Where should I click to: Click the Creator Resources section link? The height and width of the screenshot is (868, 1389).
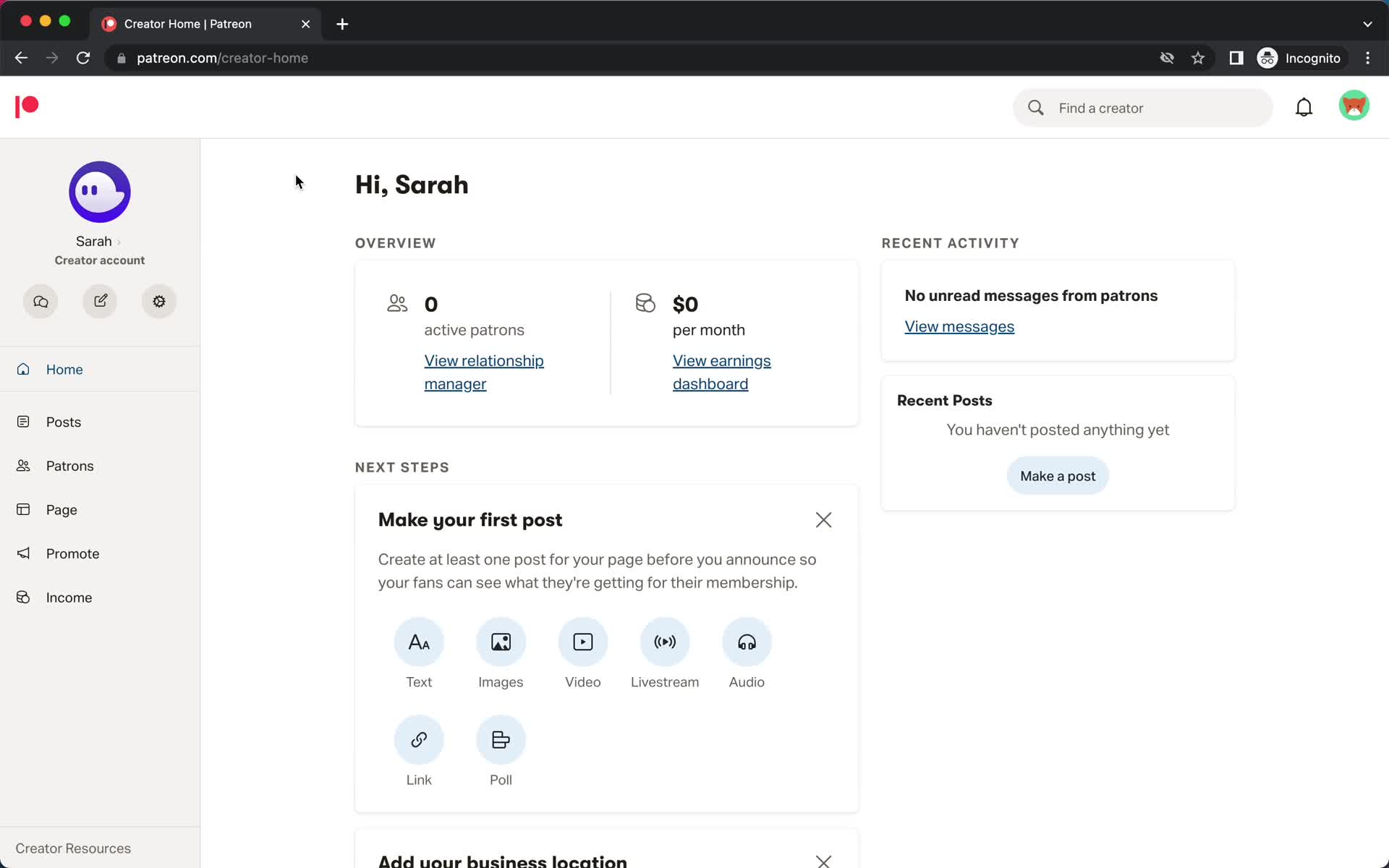point(73,848)
